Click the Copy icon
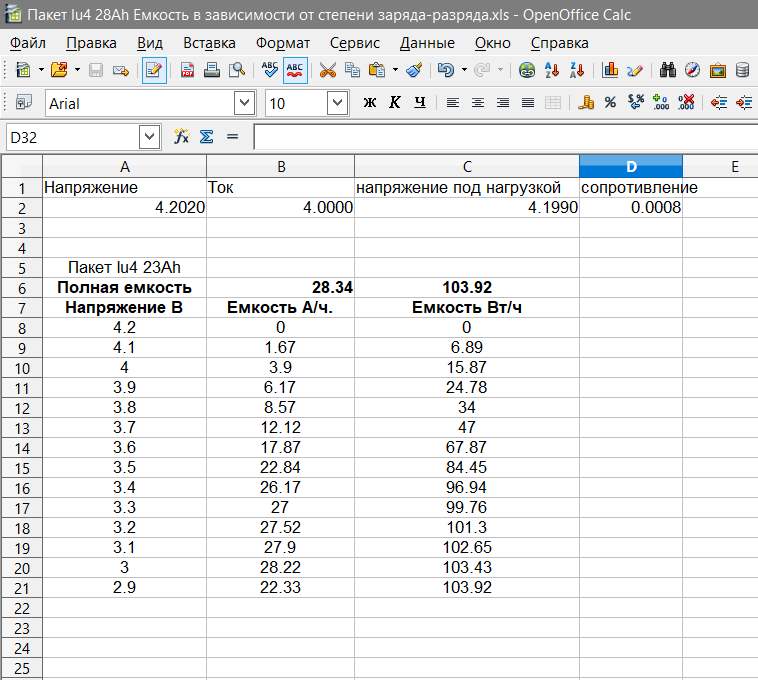758x680 pixels. [352, 71]
